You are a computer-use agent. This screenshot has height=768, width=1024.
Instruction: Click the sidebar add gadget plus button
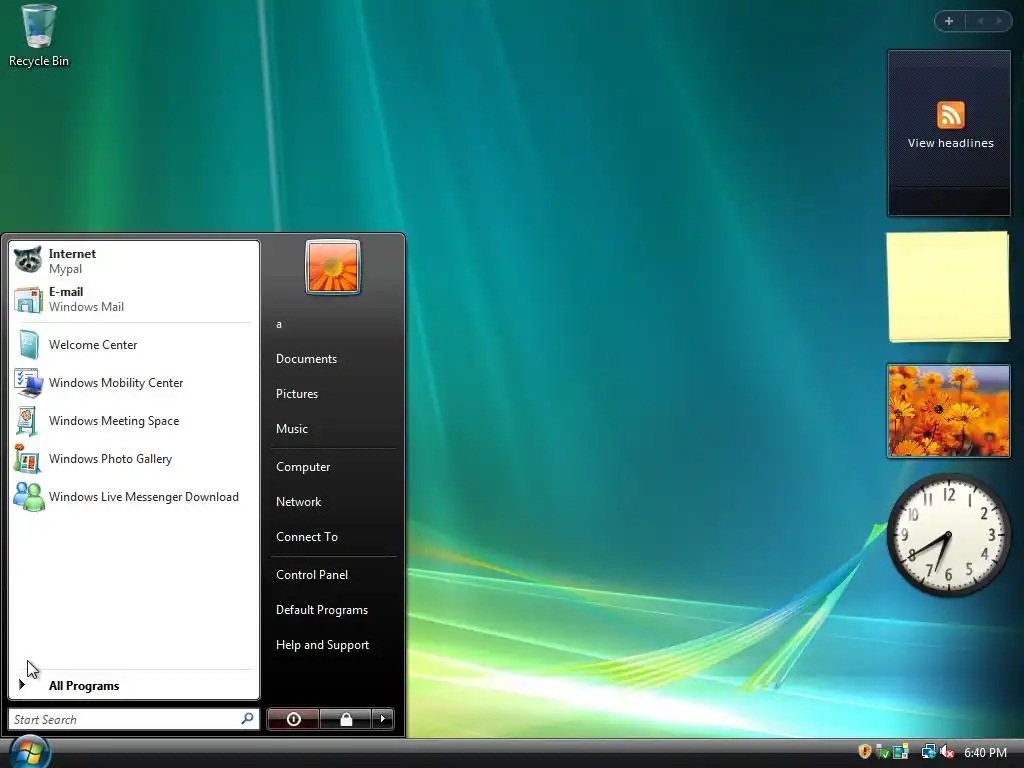point(949,21)
